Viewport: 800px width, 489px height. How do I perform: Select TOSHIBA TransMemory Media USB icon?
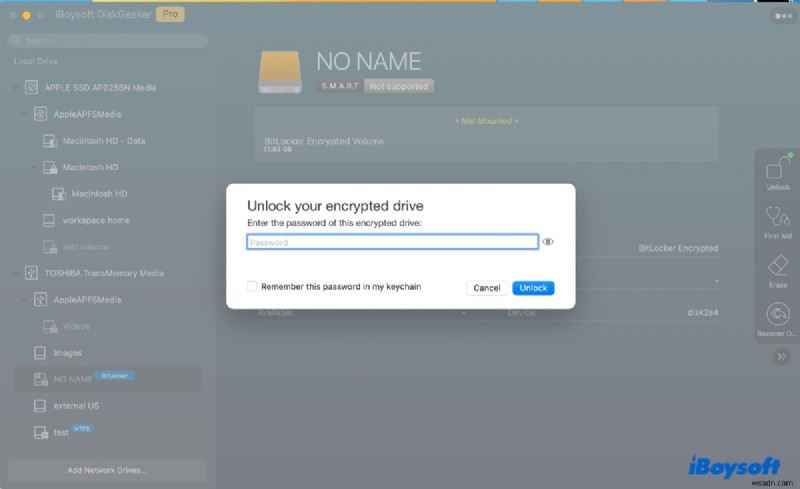pyautogui.click(x=31, y=273)
